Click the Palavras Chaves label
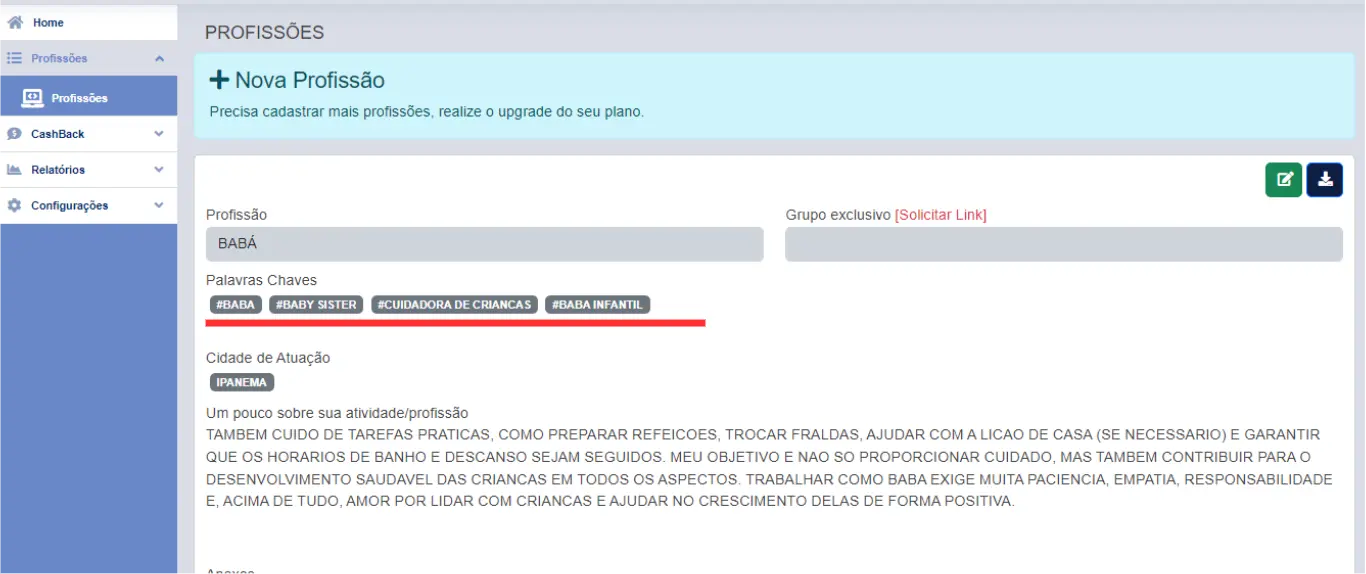 pyautogui.click(x=261, y=280)
